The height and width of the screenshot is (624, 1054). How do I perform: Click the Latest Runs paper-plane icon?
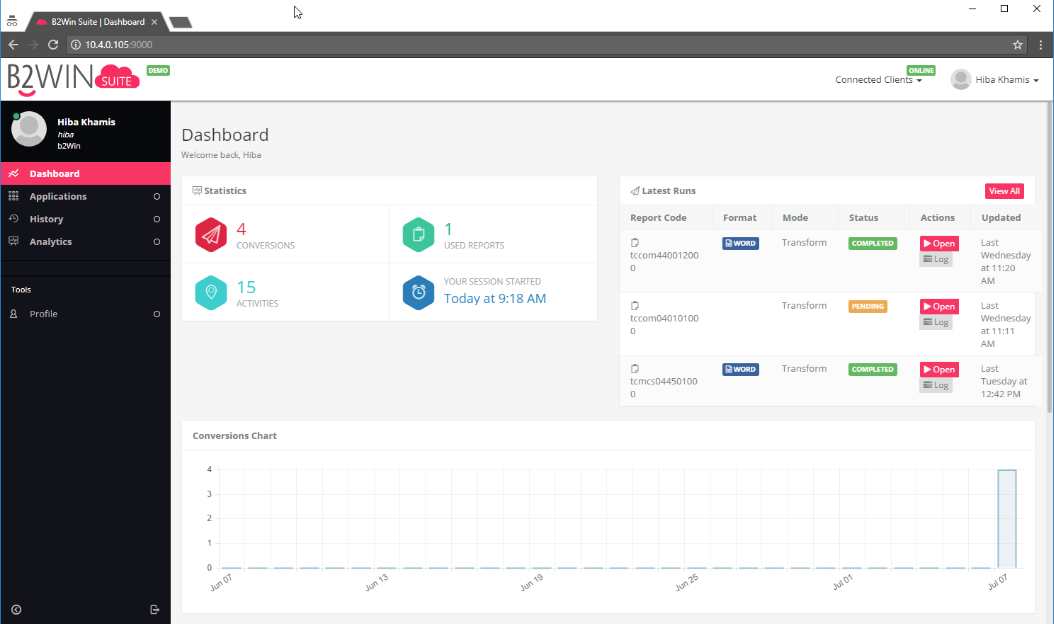point(635,191)
